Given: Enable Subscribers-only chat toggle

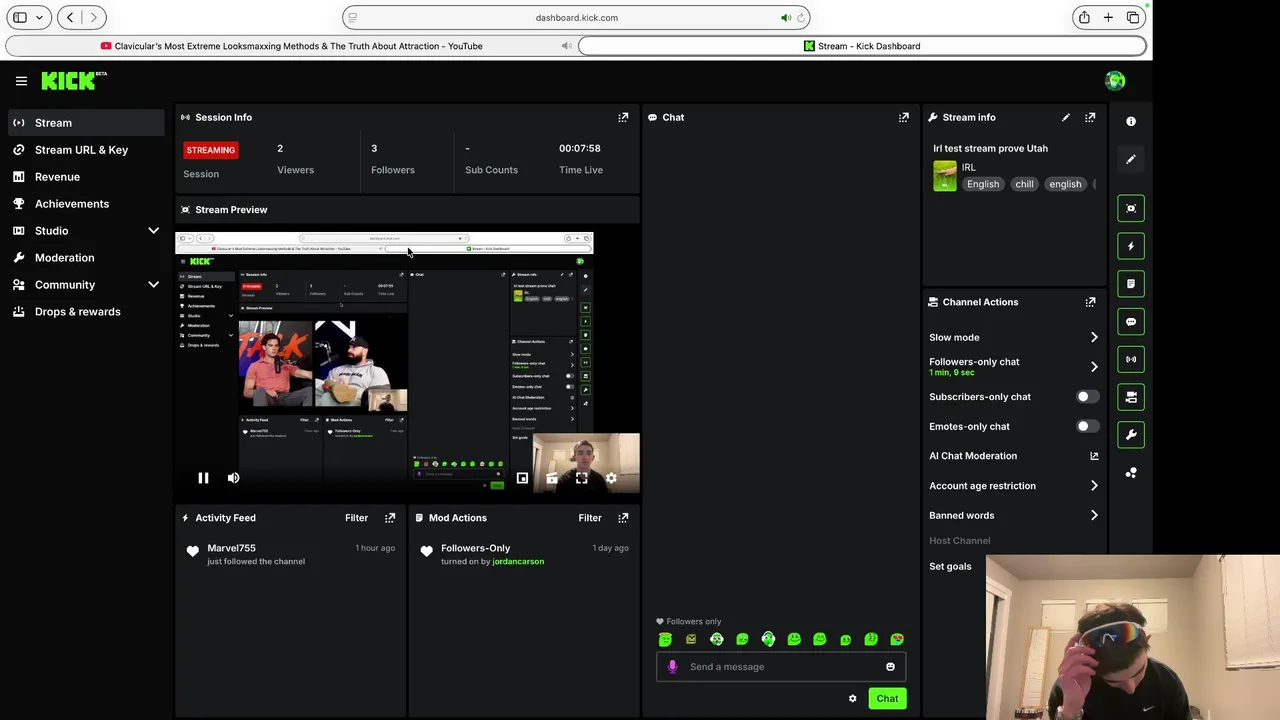Looking at the screenshot, I should (x=1087, y=396).
